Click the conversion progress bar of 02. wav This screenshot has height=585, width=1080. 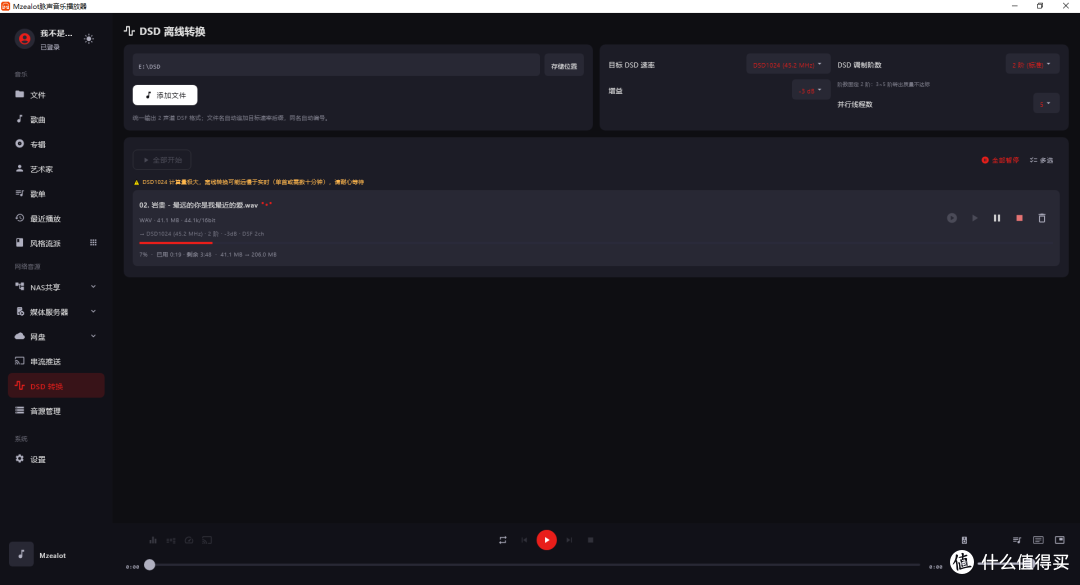point(596,243)
